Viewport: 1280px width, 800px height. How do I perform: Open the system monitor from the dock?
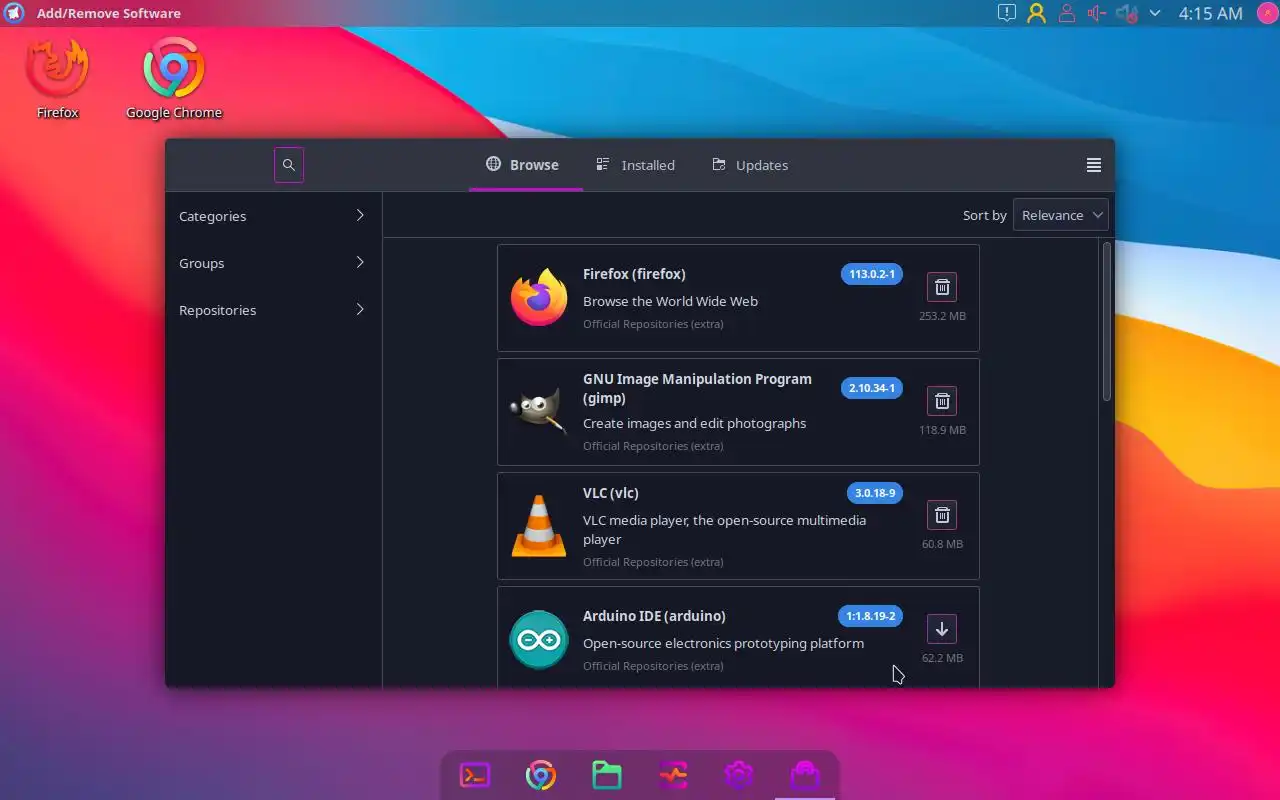coord(673,775)
